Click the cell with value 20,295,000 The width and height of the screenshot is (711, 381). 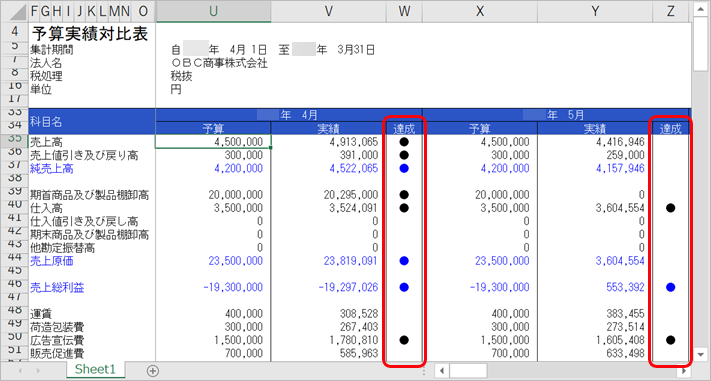coord(351,195)
